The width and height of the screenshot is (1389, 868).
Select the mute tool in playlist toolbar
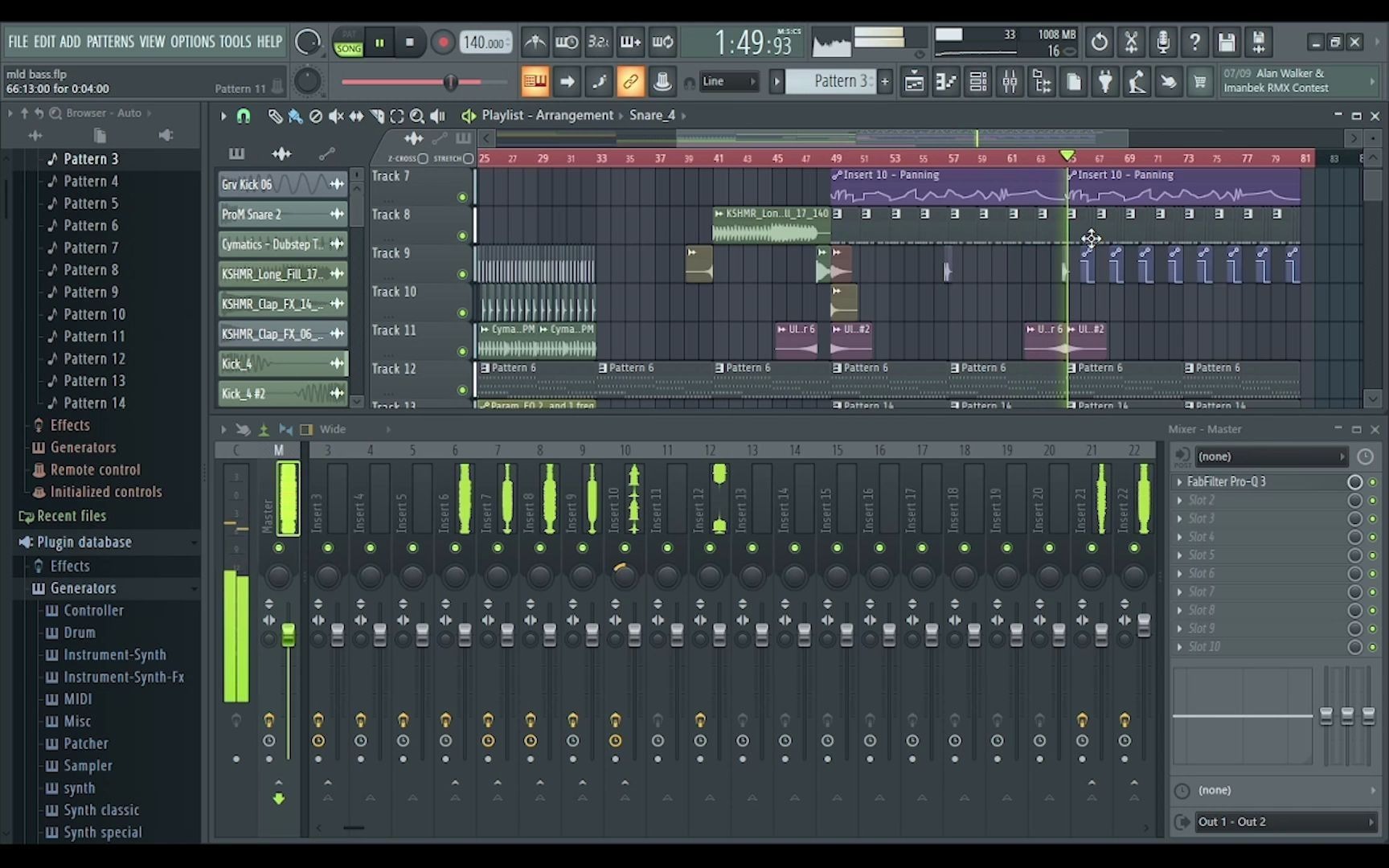(x=335, y=116)
